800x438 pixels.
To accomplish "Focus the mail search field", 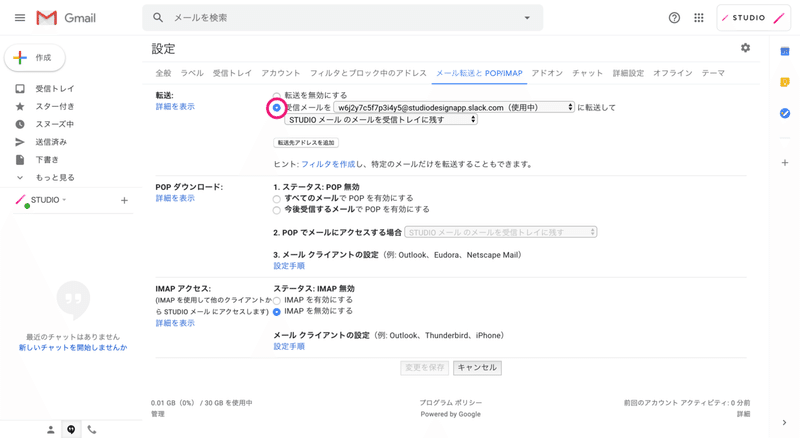I will point(342,18).
